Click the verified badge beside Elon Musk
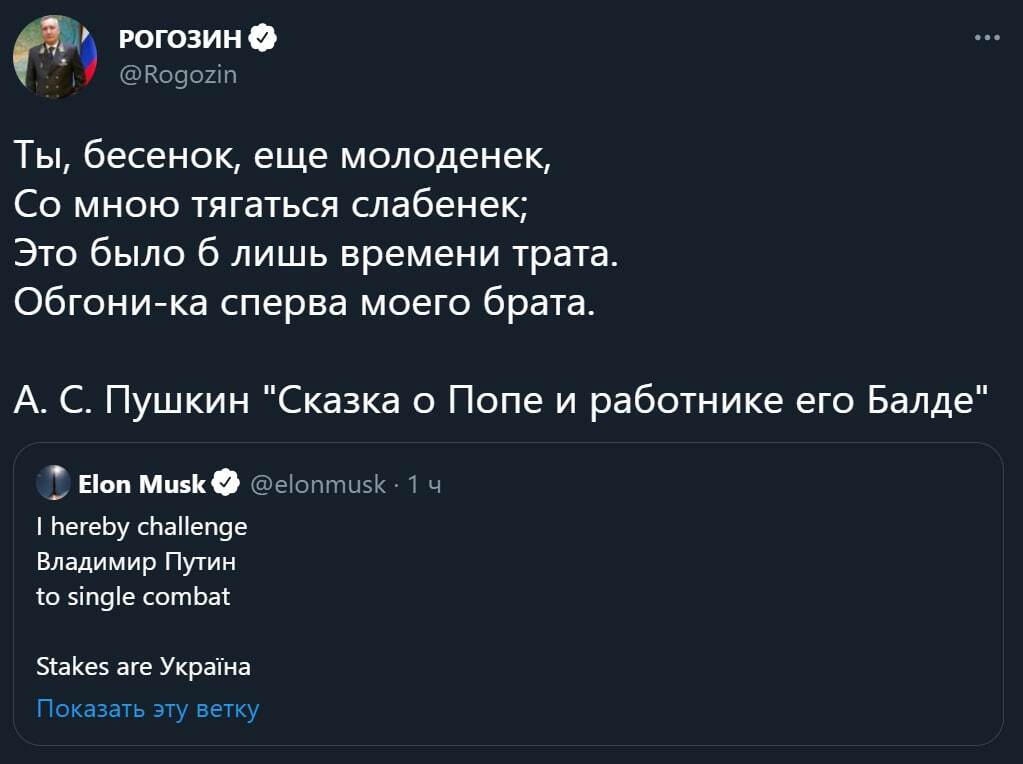This screenshot has height=764, width=1023. click(x=227, y=485)
